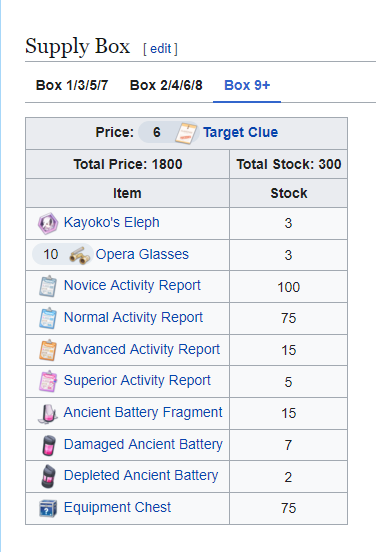Click the Normal Activity Report icon
Screen dimensions: 376x552
pyautogui.click(x=48, y=318)
